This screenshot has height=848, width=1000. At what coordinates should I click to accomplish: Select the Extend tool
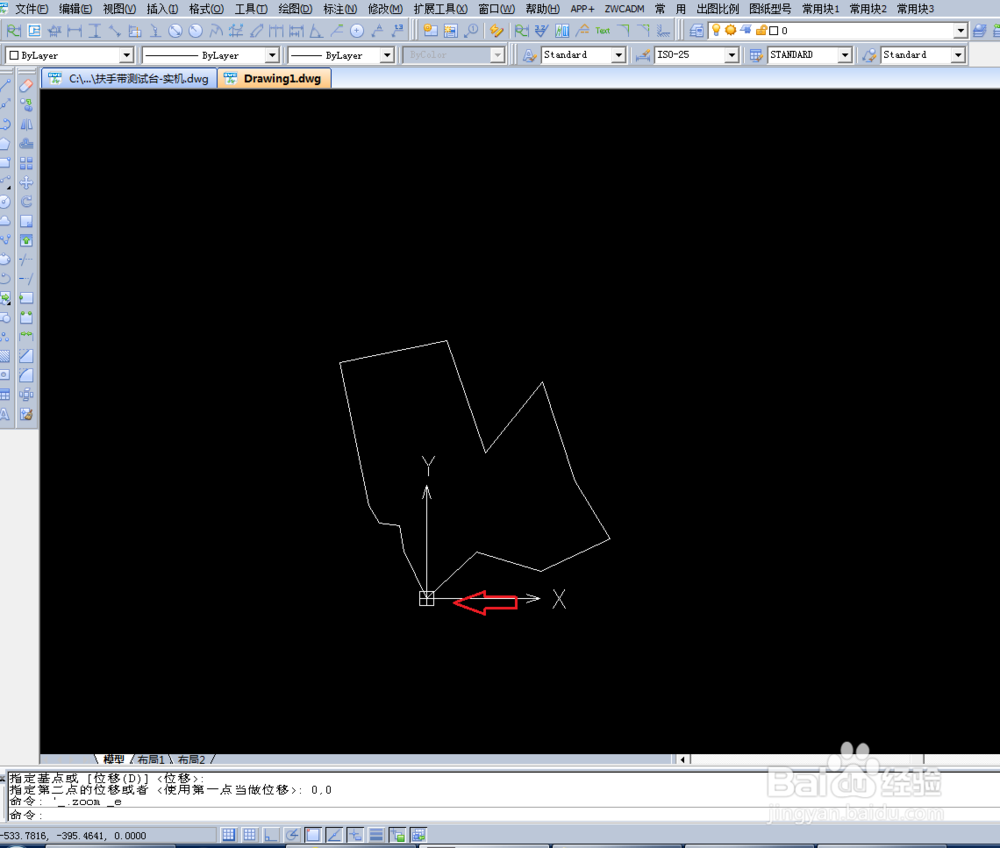26,279
